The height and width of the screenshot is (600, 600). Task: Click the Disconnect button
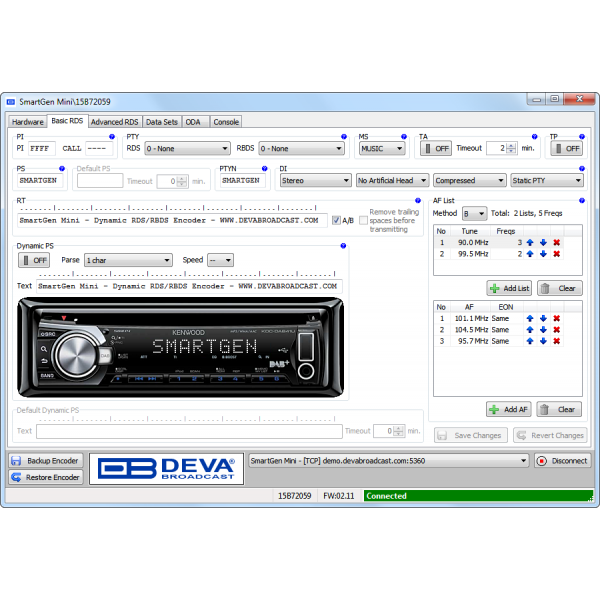pos(562,461)
